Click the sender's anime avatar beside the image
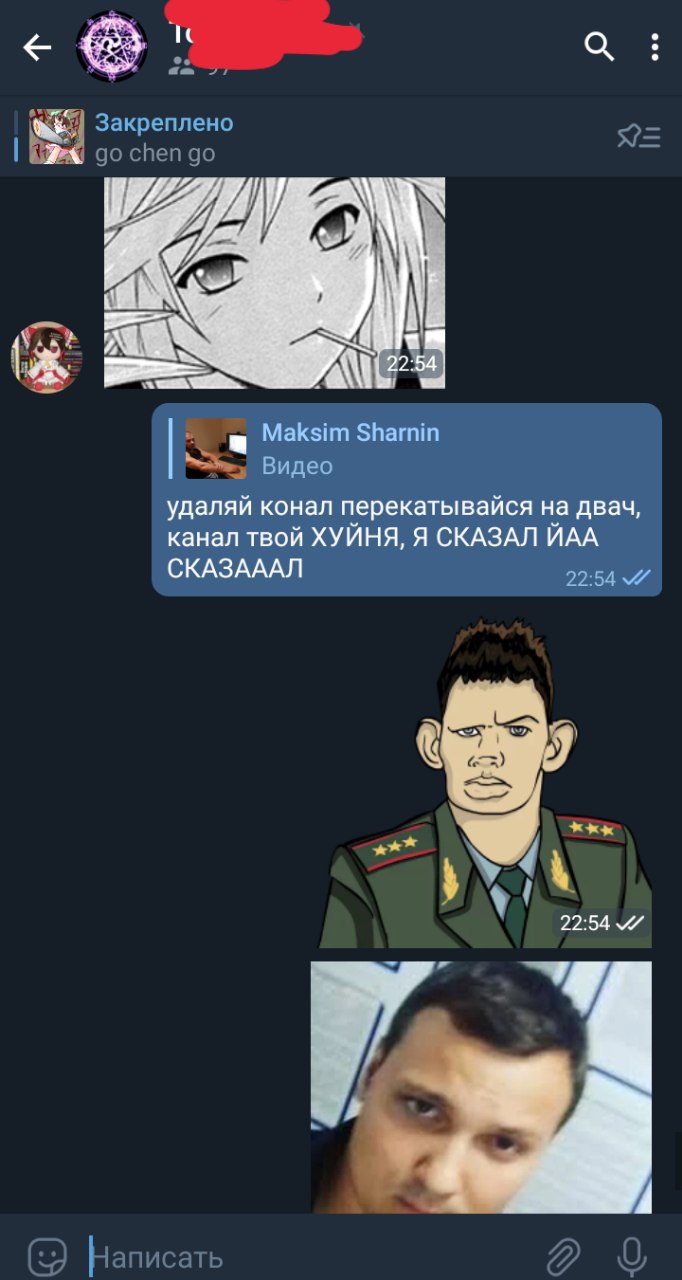Screen dimensions: 682x1280 (x=46, y=357)
